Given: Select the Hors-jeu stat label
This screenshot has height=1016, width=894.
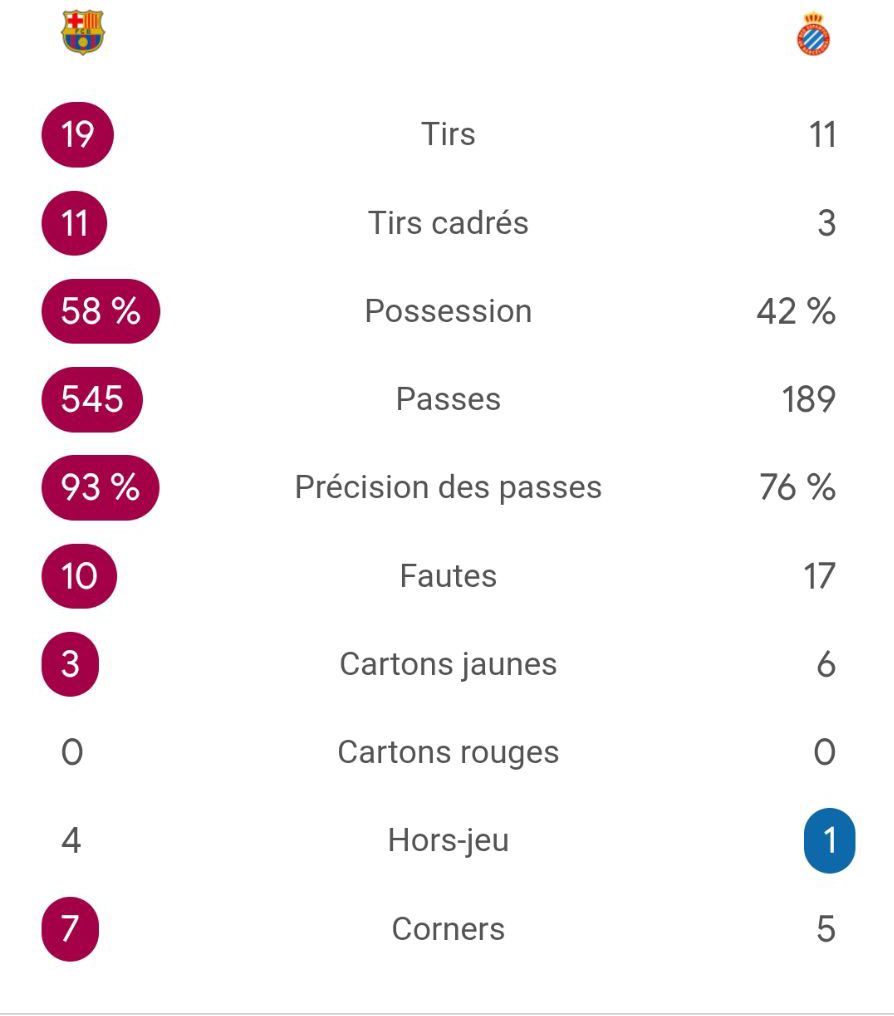Looking at the screenshot, I should click(x=448, y=841).
